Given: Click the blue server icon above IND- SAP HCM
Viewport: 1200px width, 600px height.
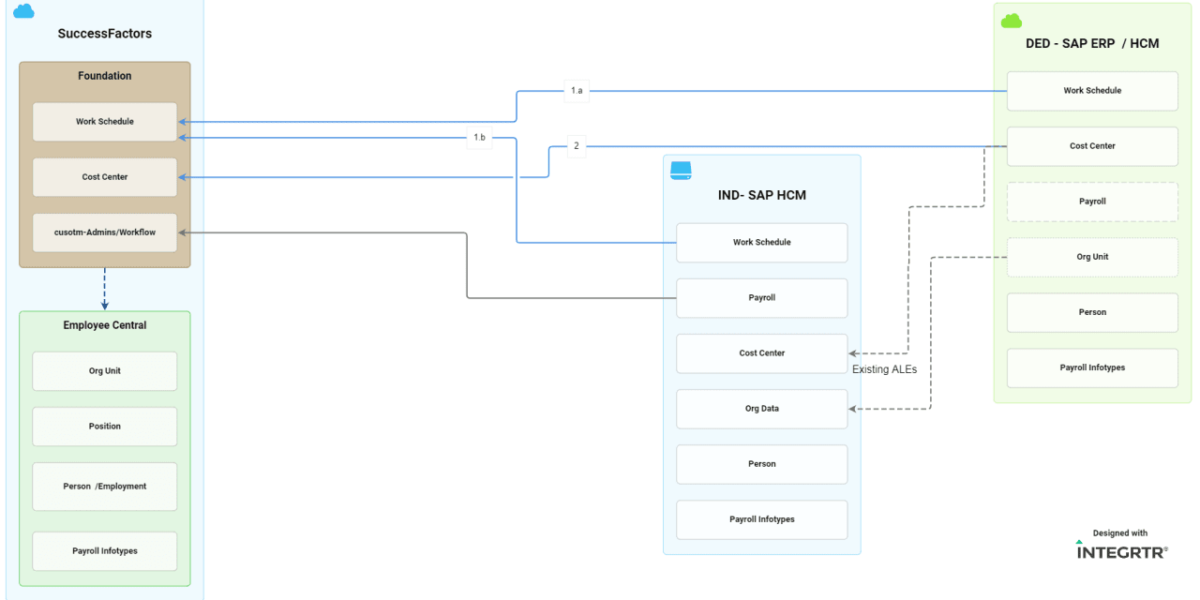Looking at the screenshot, I should click(x=681, y=170).
